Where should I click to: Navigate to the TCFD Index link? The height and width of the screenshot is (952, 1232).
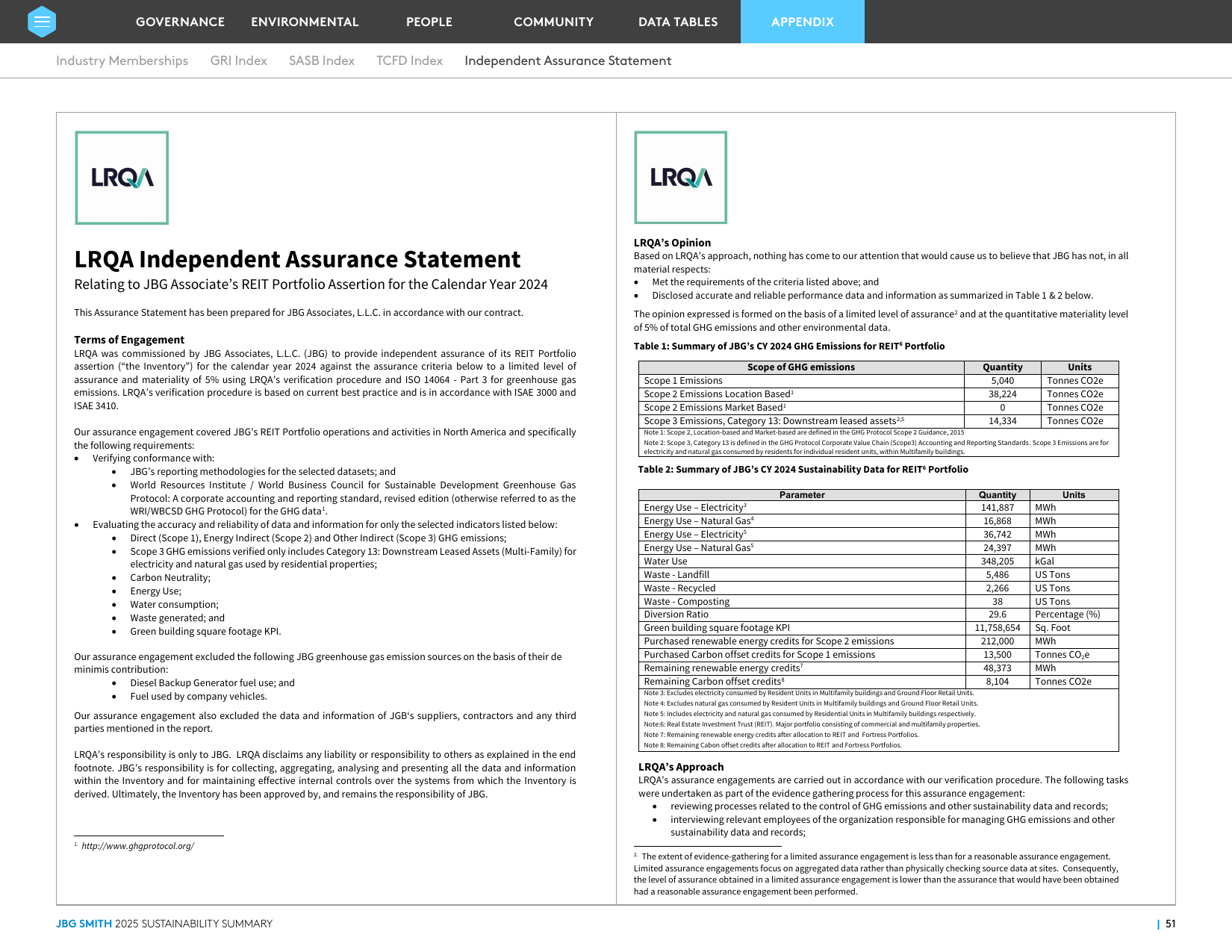(x=409, y=60)
